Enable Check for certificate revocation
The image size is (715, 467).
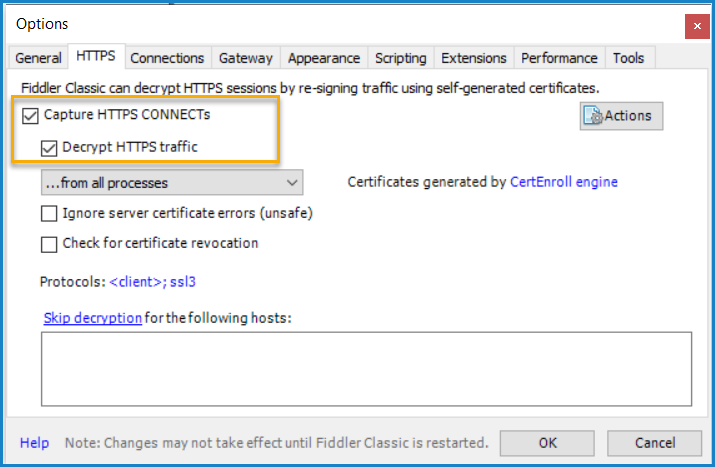coord(49,244)
